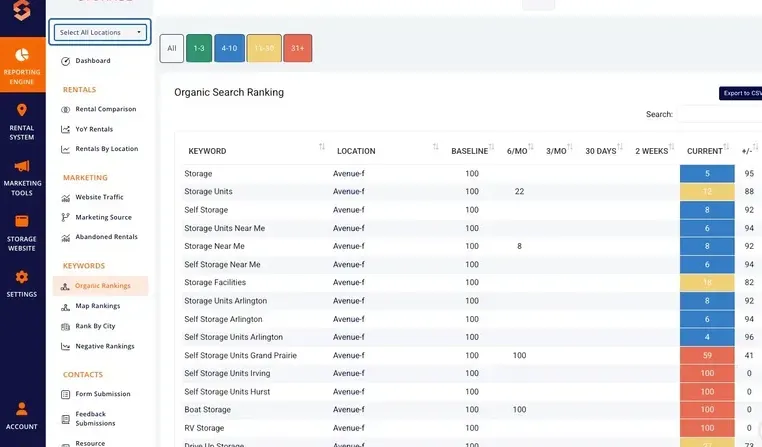
Task: Click the Rental Comparison icon
Action: pos(66,110)
